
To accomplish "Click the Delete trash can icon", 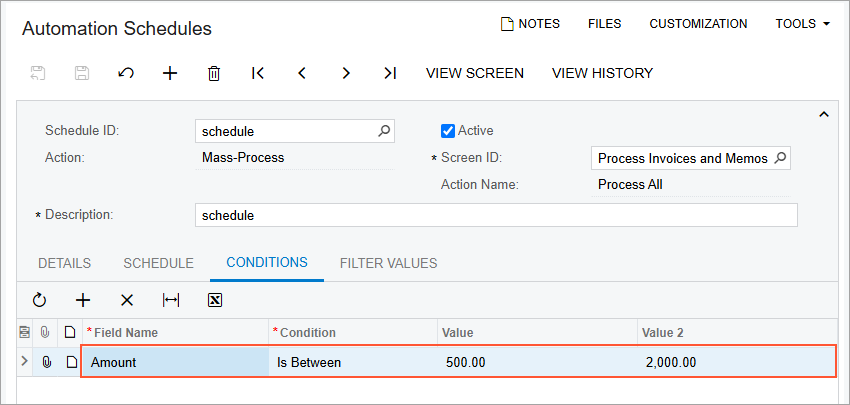I will (x=214, y=73).
